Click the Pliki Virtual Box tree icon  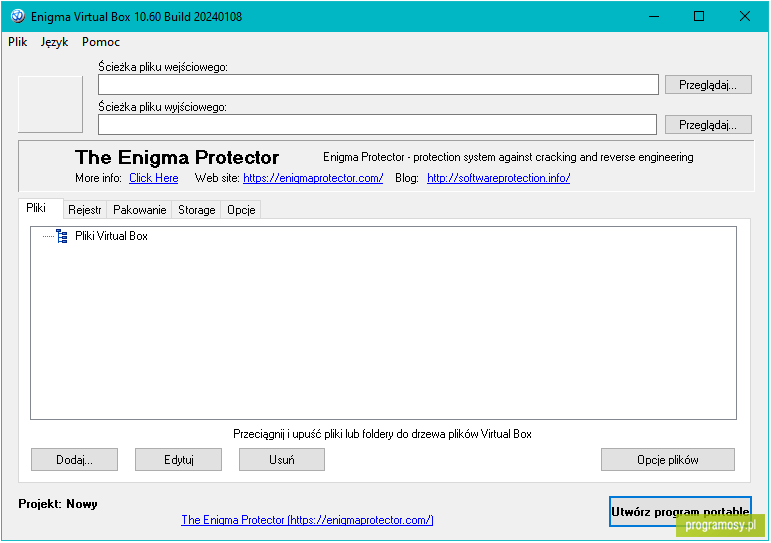[62, 236]
